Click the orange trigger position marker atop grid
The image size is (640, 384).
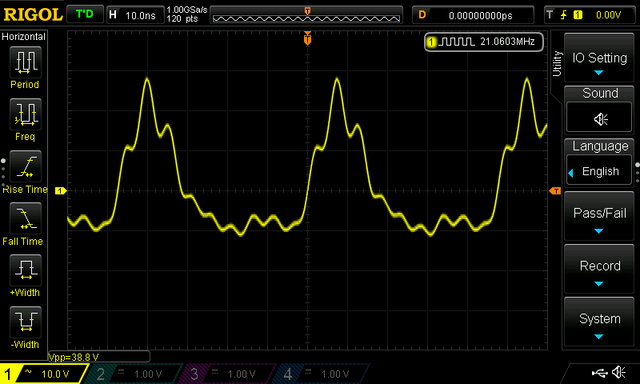tap(307, 38)
